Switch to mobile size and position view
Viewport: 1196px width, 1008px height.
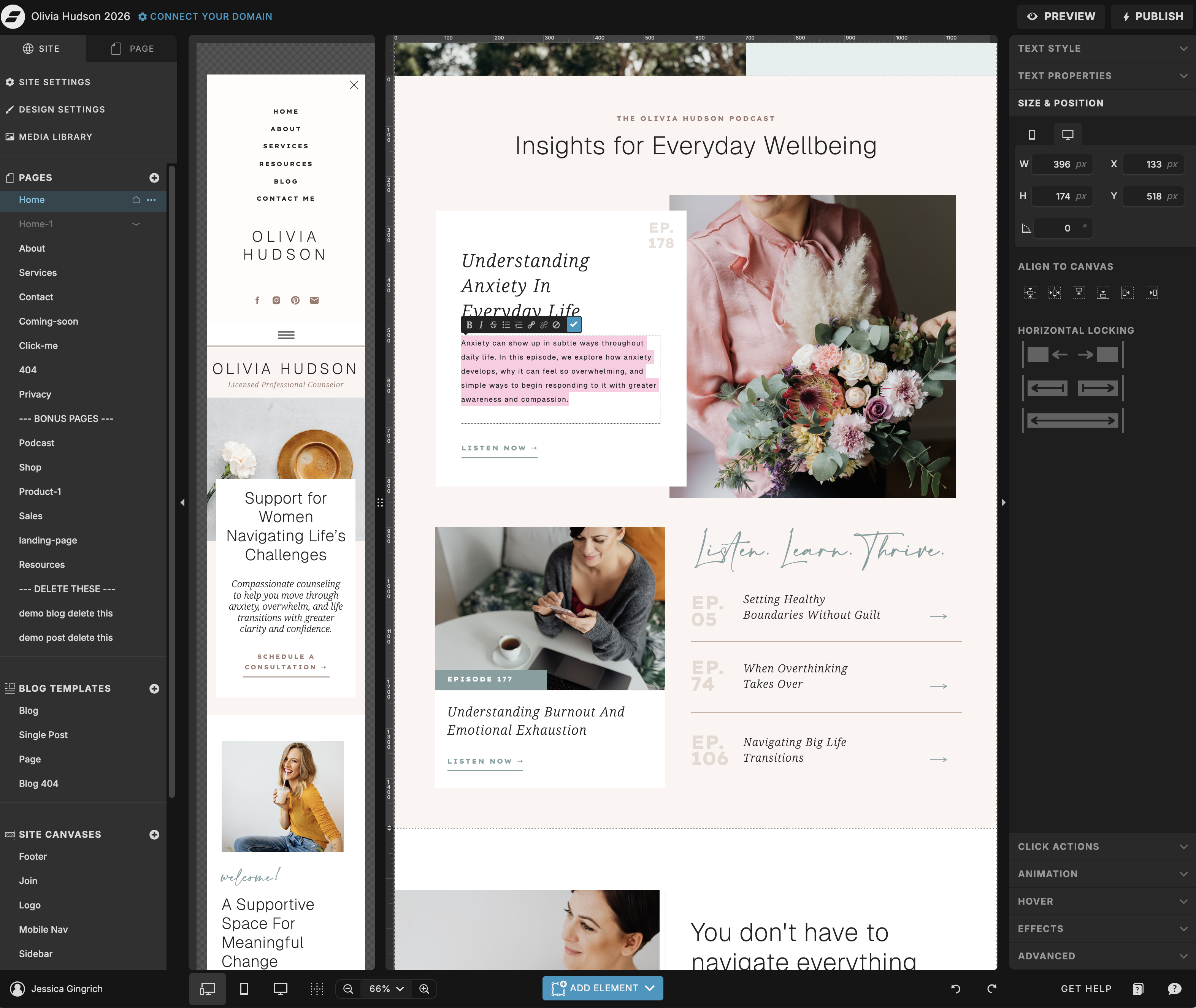coord(1031,135)
